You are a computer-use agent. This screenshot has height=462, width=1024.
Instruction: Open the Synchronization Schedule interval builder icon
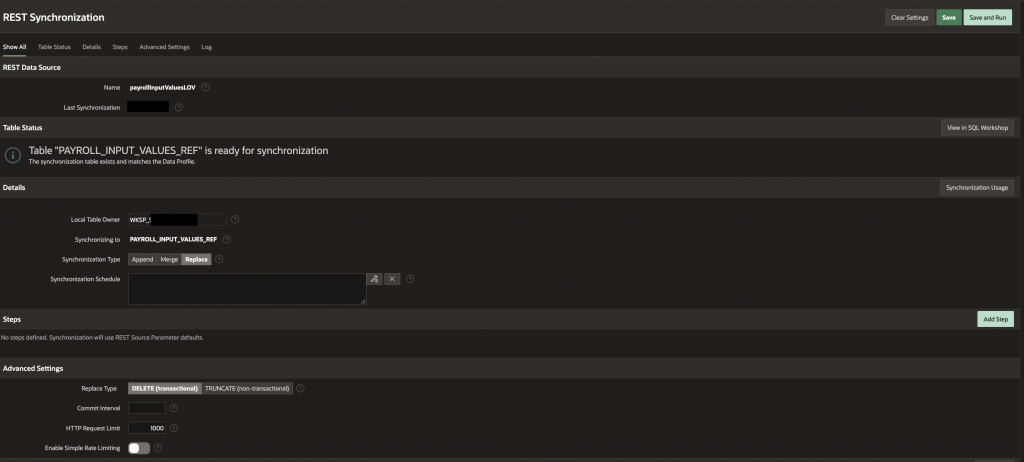(x=374, y=279)
